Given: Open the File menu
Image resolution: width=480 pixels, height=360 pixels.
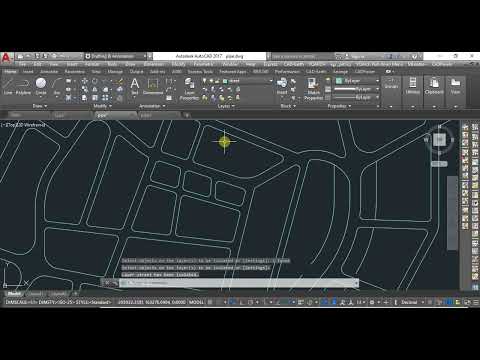Looking at the screenshot, I should [22, 64].
